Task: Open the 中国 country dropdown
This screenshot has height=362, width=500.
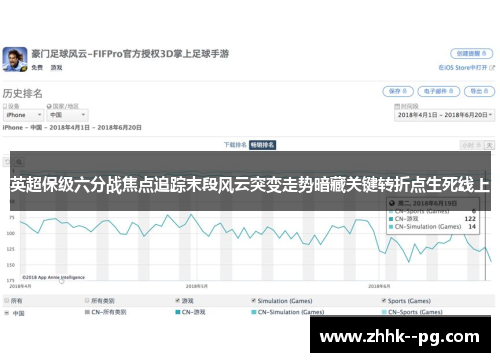Action: (x=67, y=115)
